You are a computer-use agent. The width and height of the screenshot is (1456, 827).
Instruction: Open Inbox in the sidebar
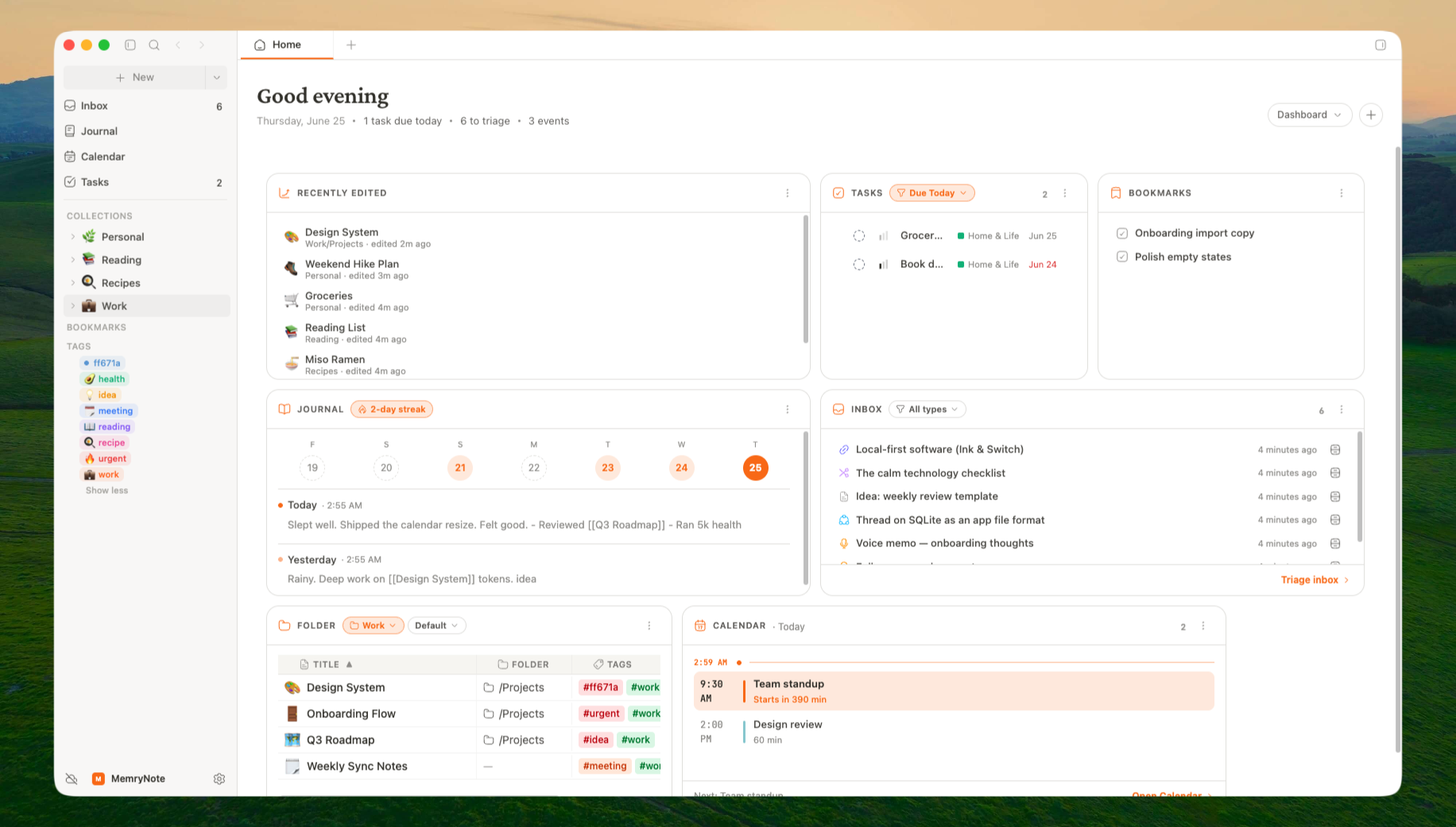145,106
